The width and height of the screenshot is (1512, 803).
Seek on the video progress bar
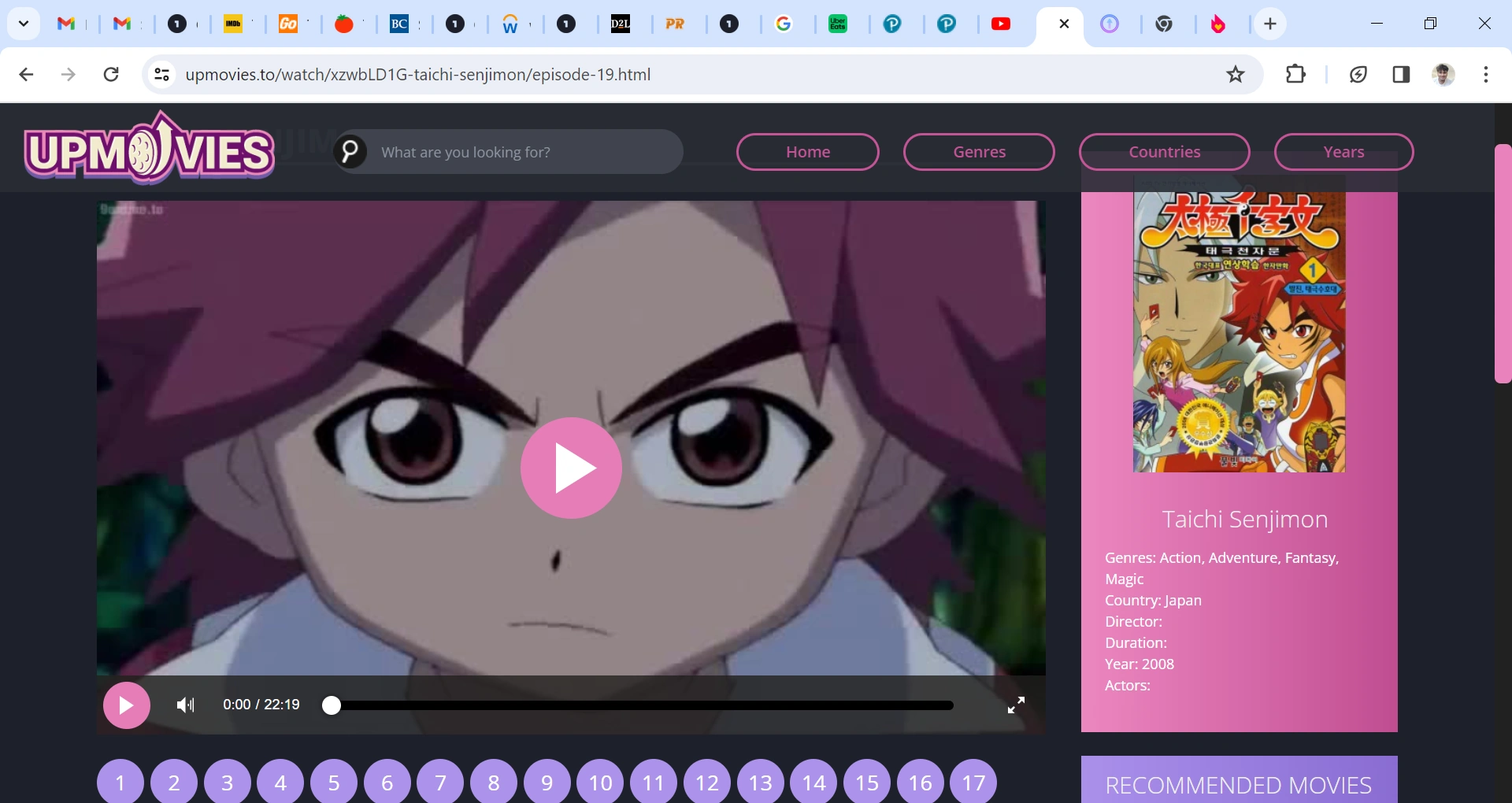(x=642, y=705)
